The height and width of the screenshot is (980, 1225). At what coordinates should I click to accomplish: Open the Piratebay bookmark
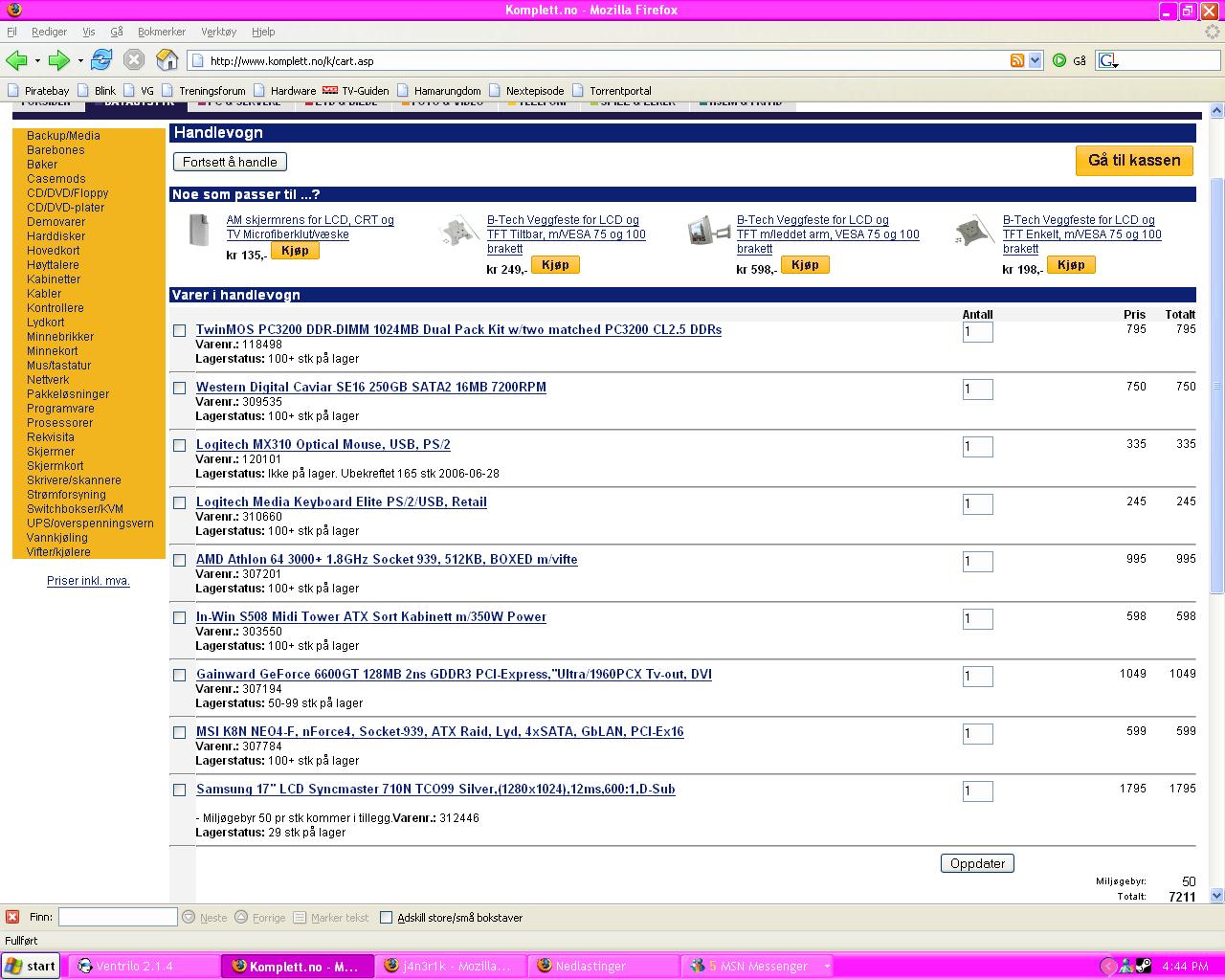[38, 91]
